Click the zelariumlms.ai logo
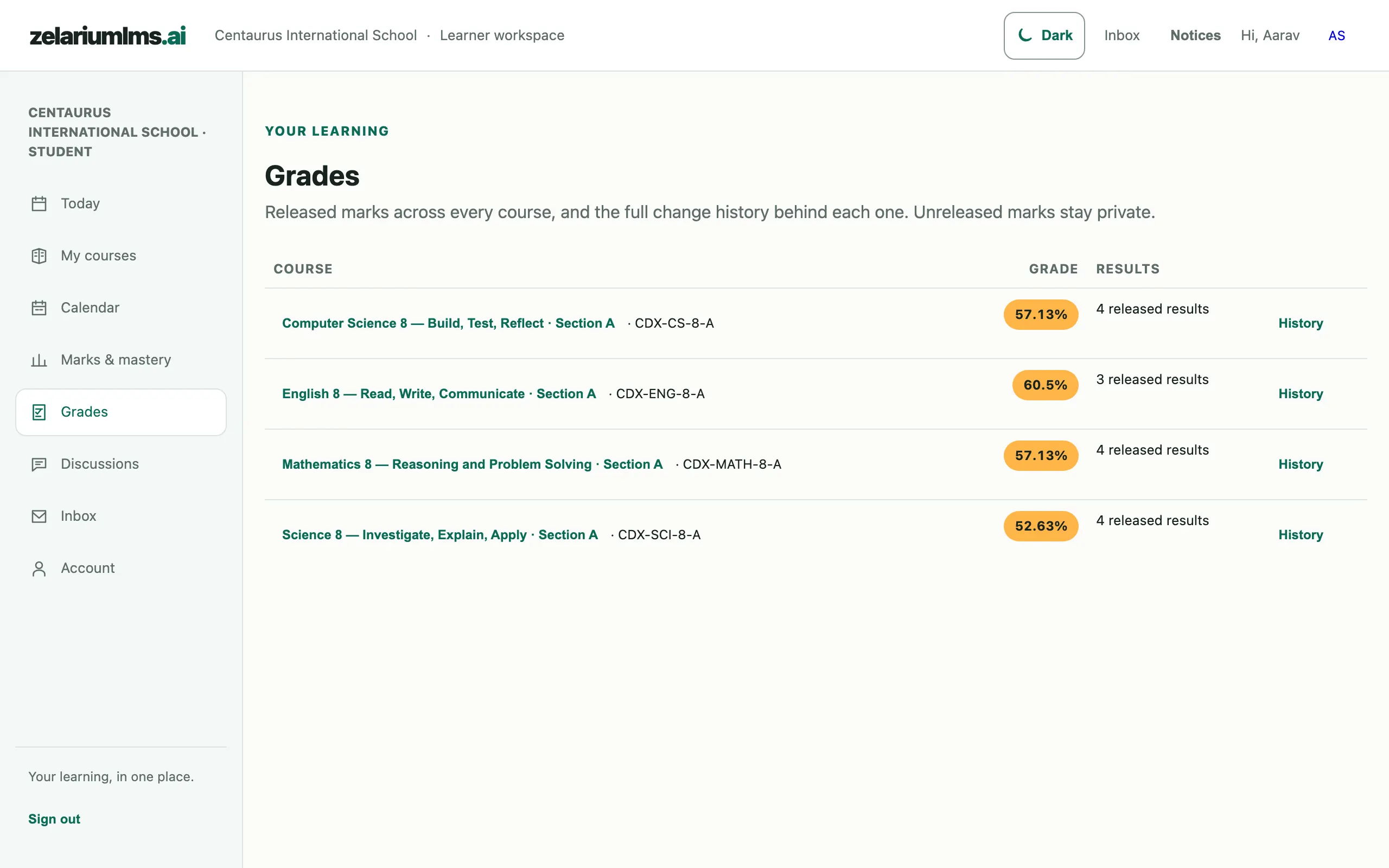The height and width of the screenshot is (868, 1389). 108,36
